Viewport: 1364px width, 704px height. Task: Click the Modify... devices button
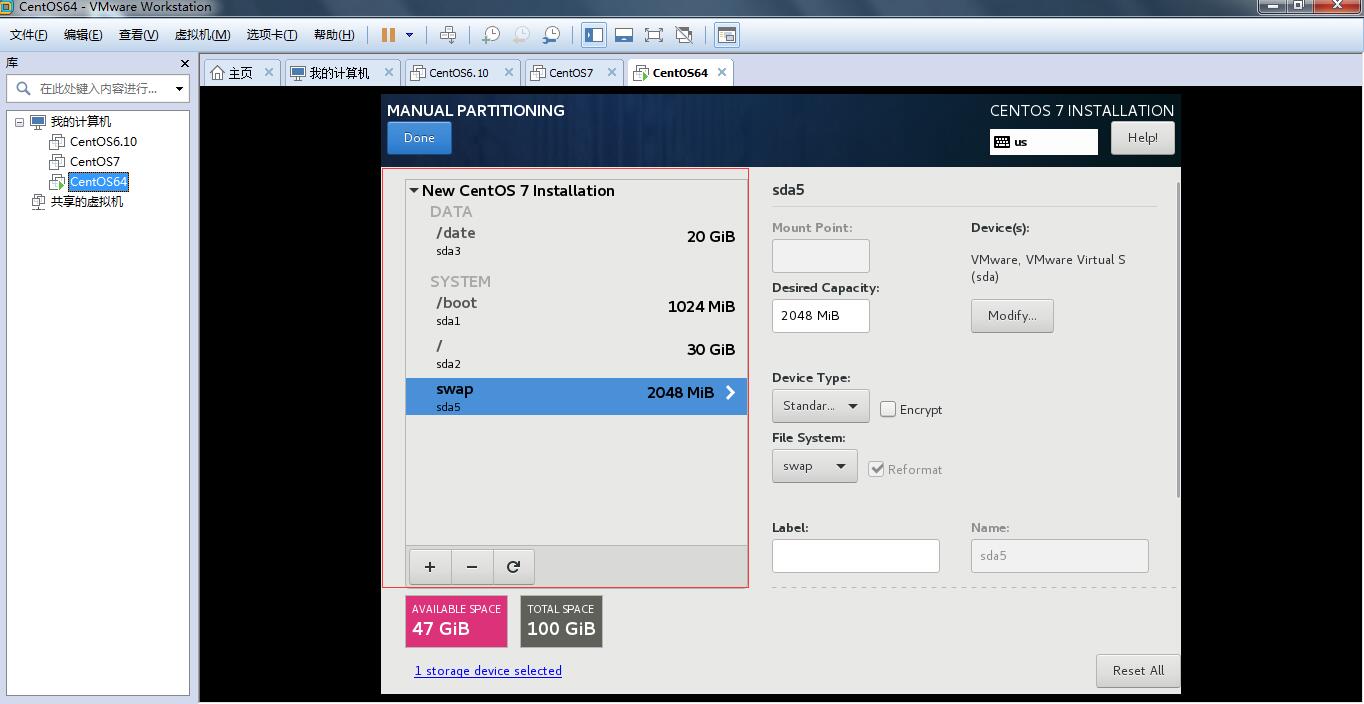[x=1012, y=316]
